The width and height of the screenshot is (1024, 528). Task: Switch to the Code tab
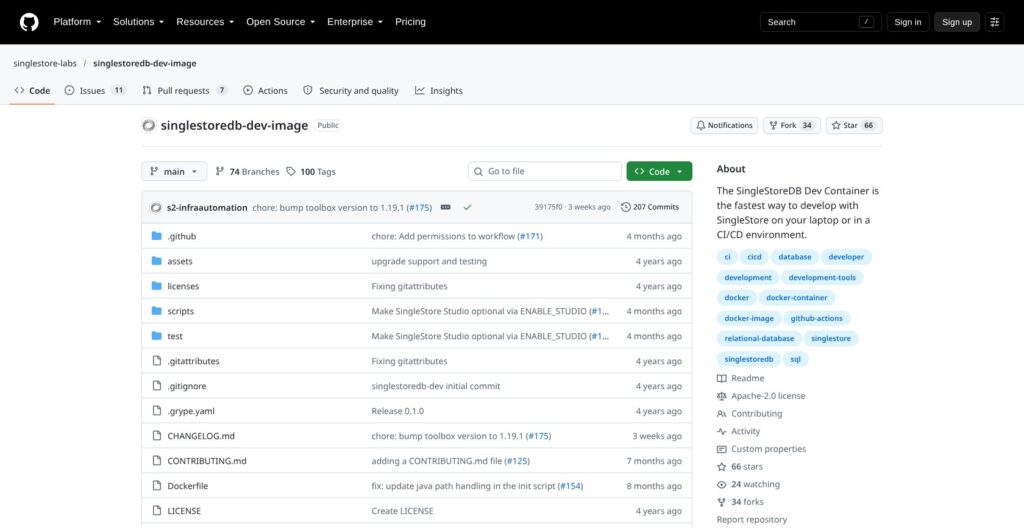pyautogui.click(x=32, y=91)
